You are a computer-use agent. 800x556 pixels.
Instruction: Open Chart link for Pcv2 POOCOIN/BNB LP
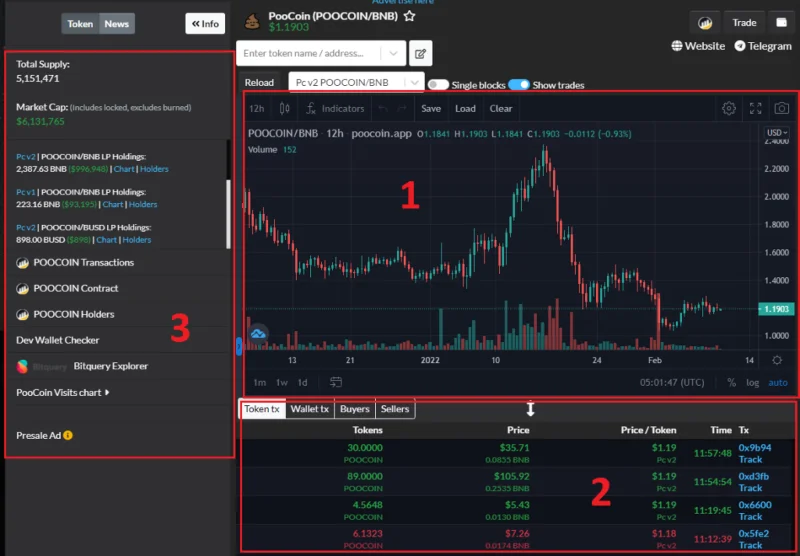click(124, 169)
